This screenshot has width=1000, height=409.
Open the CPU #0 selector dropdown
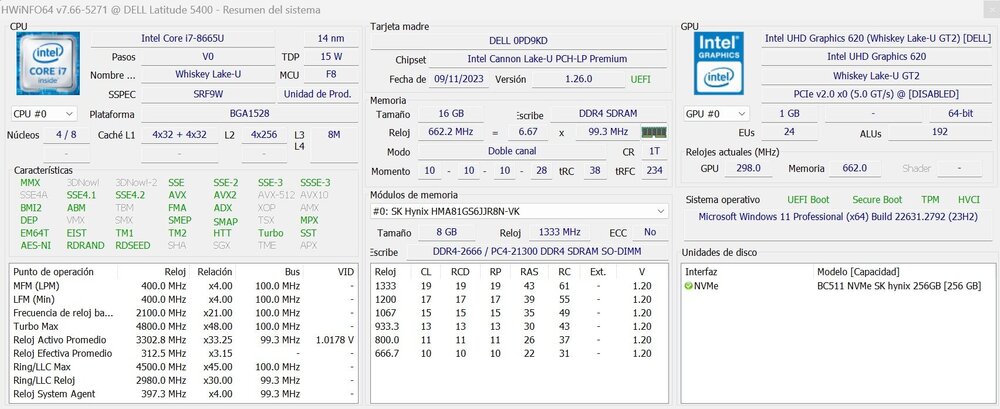click(x=44, y=114)
